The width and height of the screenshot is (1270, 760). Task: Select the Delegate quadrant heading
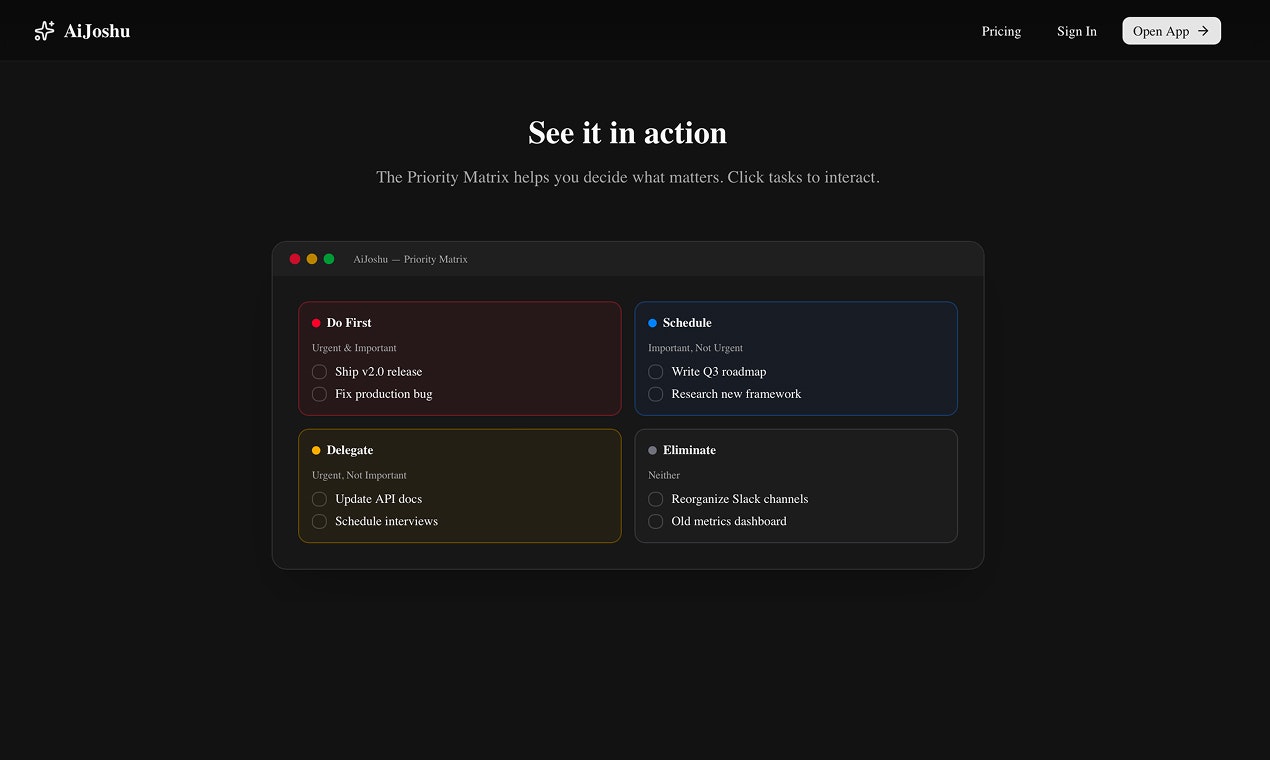coord(350,450)
